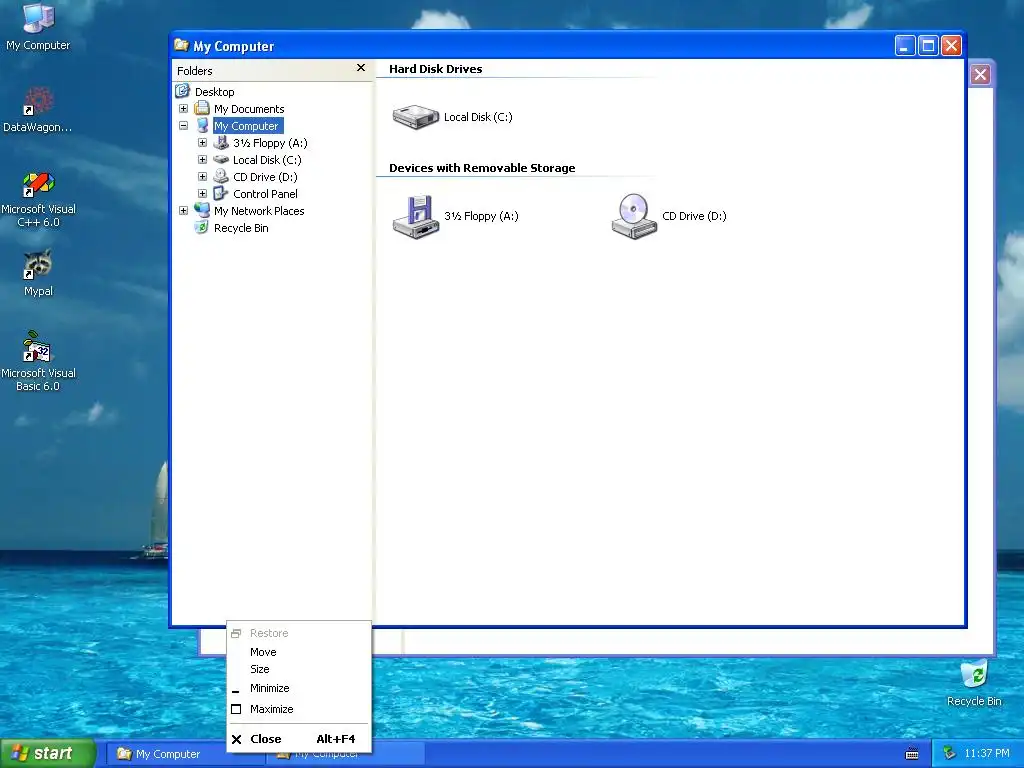Select Microsoft Visual Basic 6.0 shortcut

pyautogui.click(x=38, y=361)
